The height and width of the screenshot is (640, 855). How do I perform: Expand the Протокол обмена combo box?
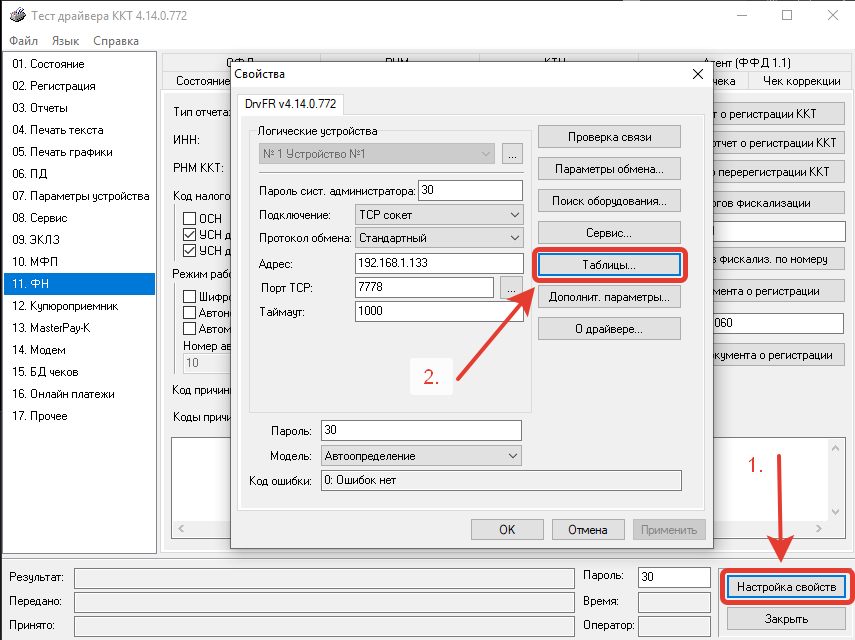[x=439, y=238]
